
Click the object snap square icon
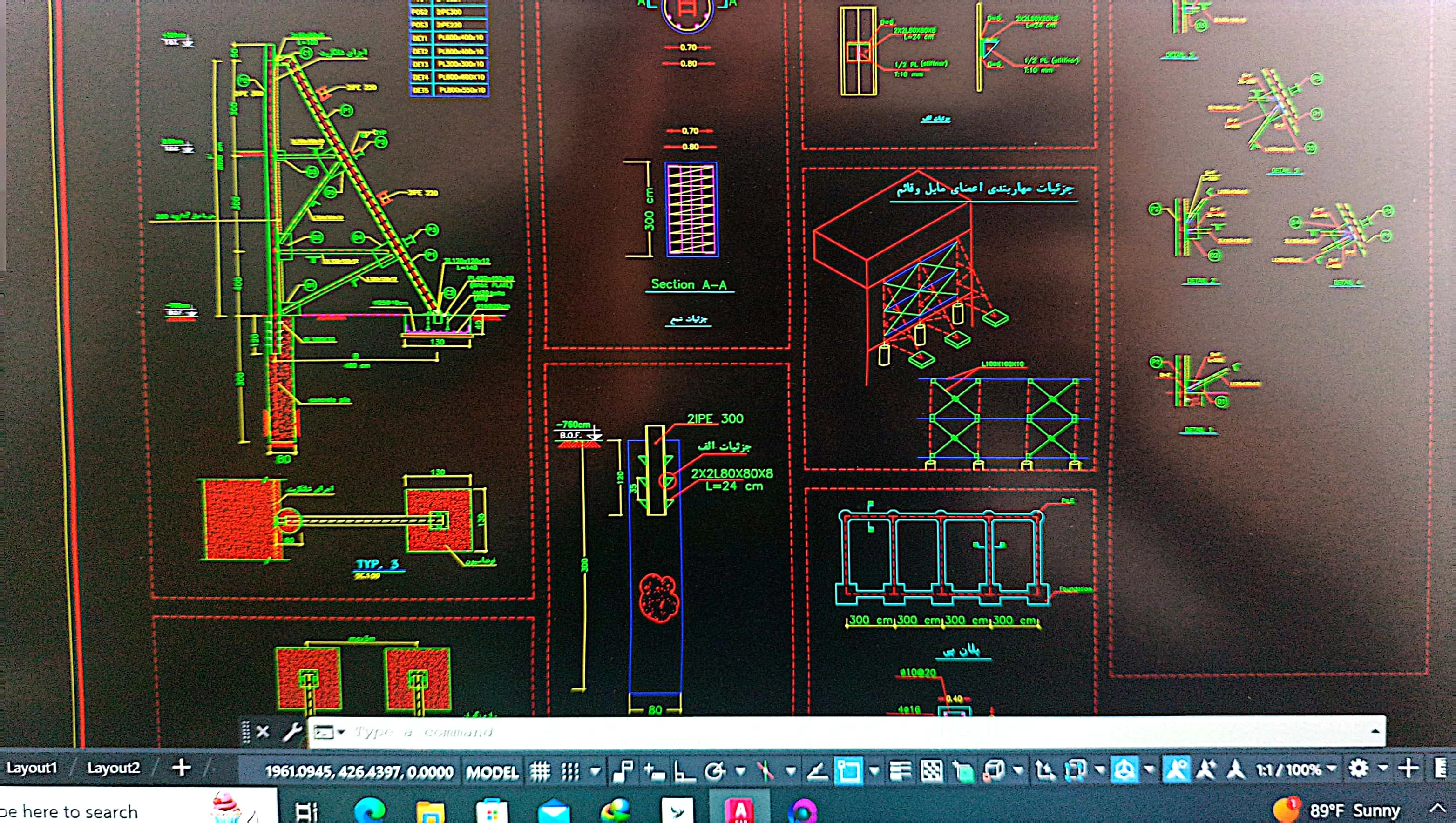point(848,771)
